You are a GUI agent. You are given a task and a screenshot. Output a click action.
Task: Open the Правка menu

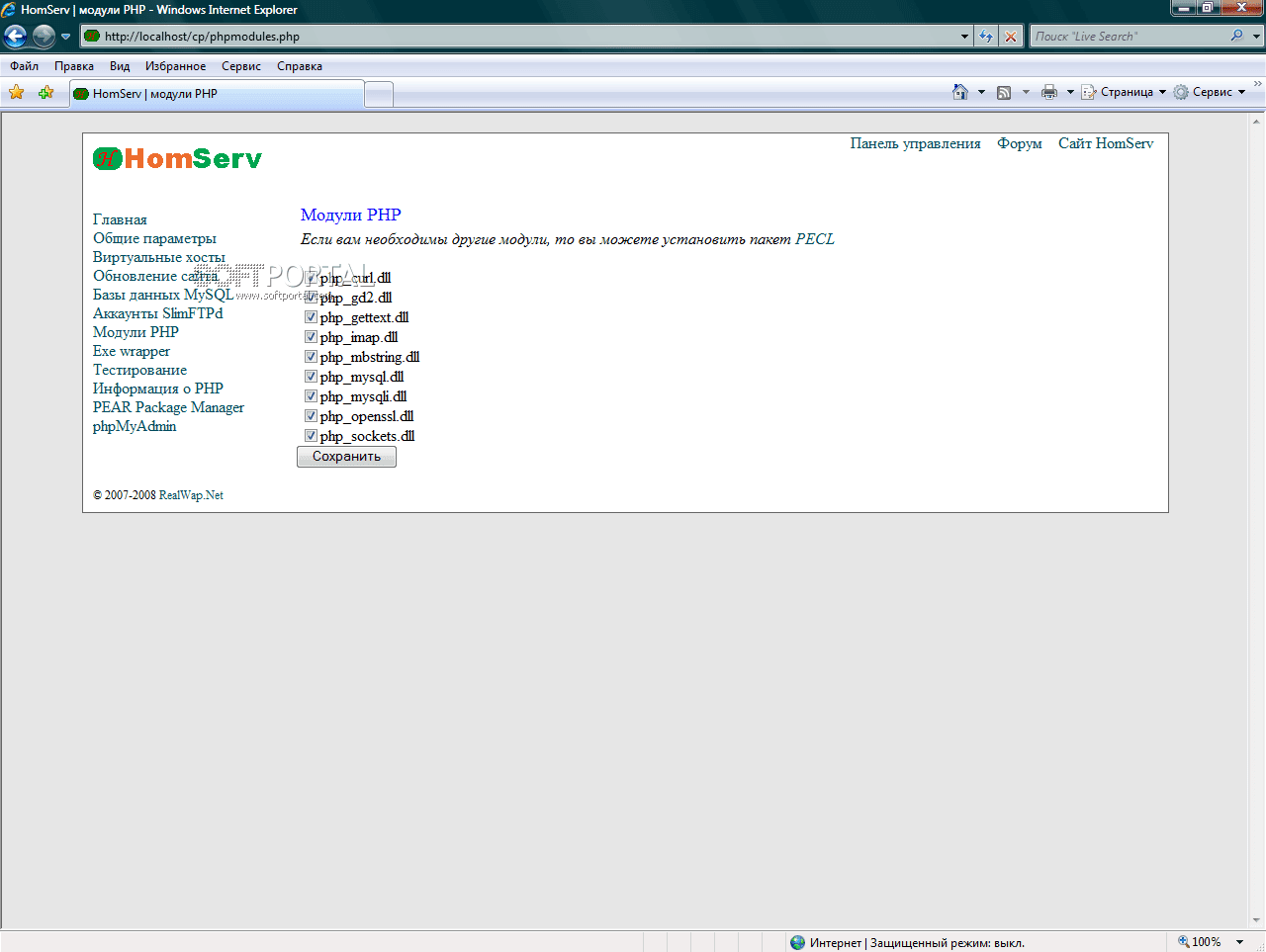[74, 66]
